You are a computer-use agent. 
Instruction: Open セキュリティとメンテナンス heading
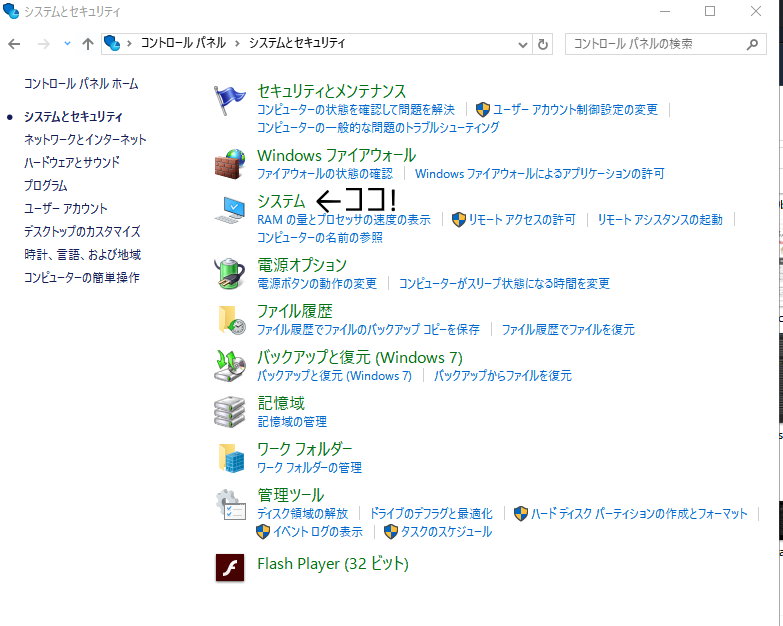pos(332,91)
